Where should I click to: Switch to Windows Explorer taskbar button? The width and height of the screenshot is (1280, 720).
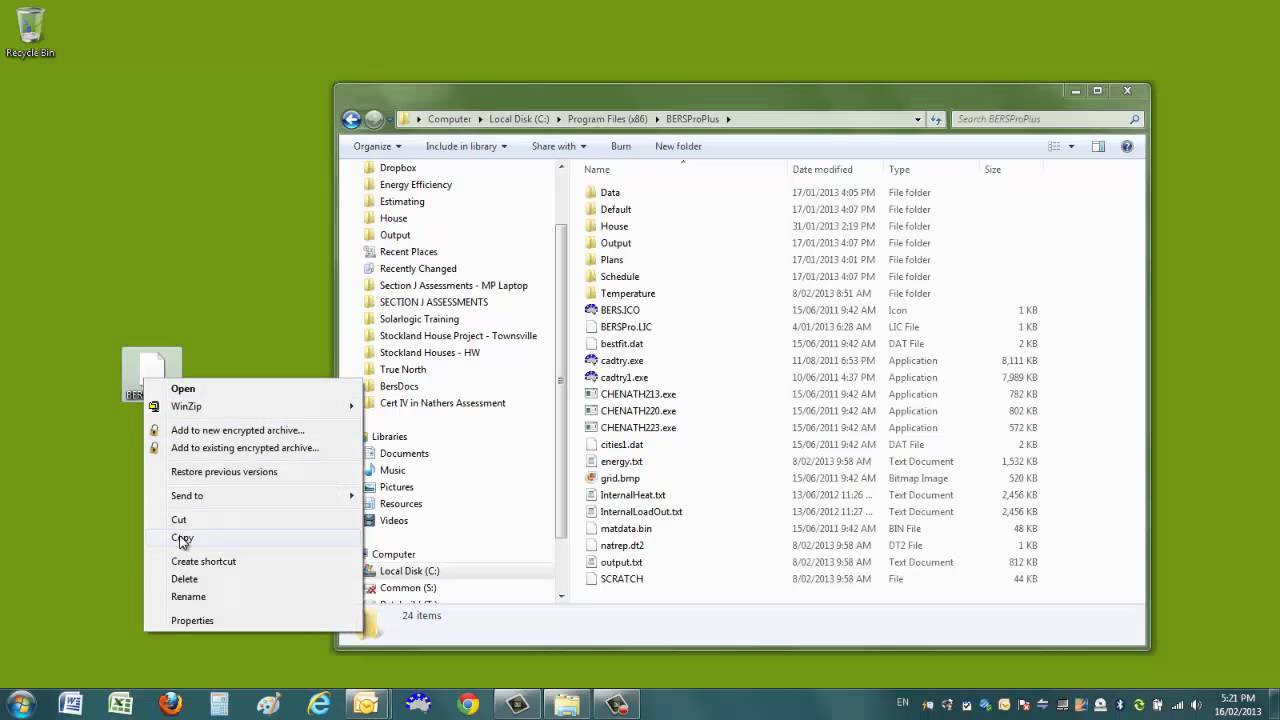(566, 704)
